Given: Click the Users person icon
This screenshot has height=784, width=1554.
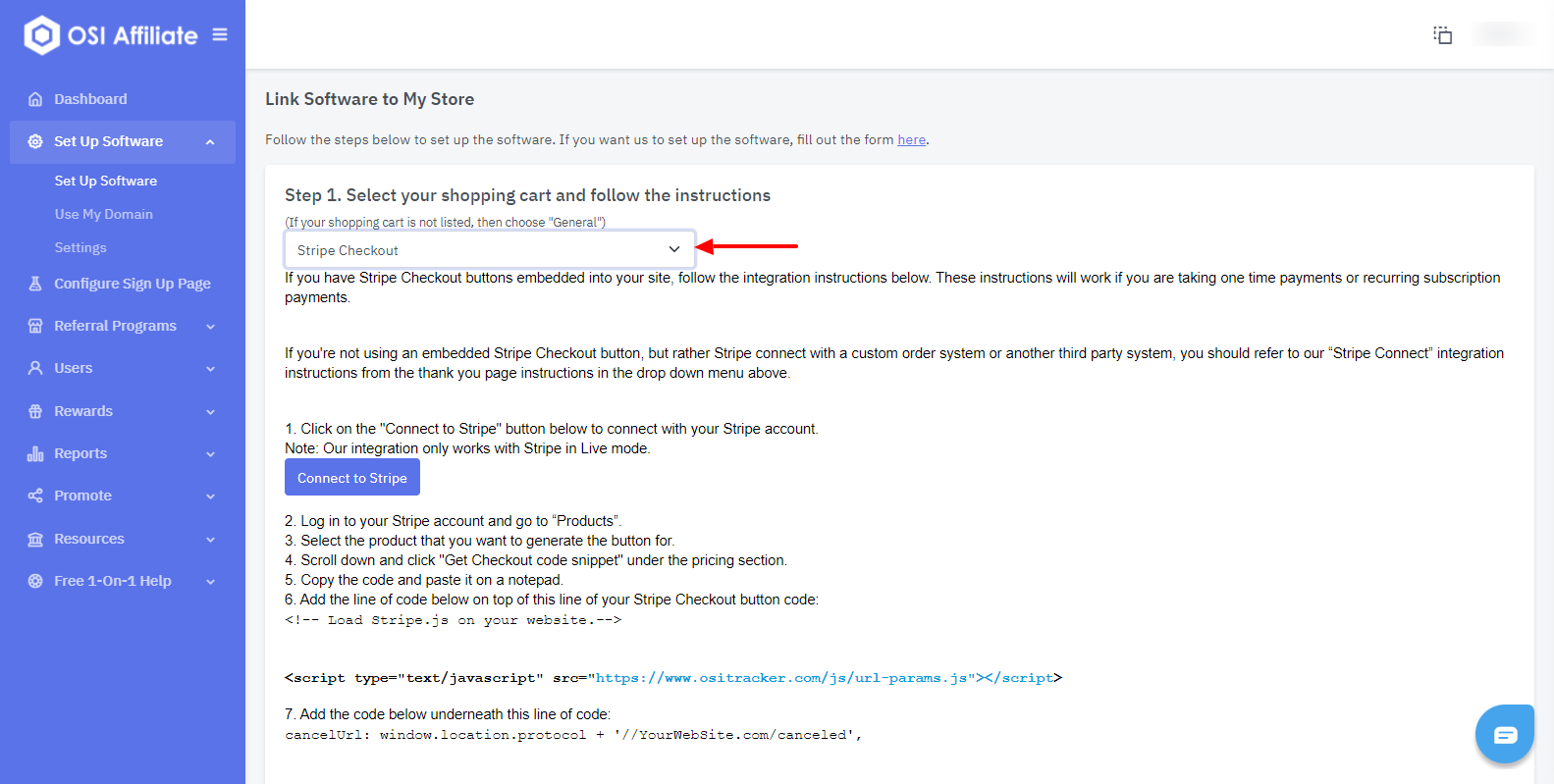Looking at the screenshot, I should 35,368.
